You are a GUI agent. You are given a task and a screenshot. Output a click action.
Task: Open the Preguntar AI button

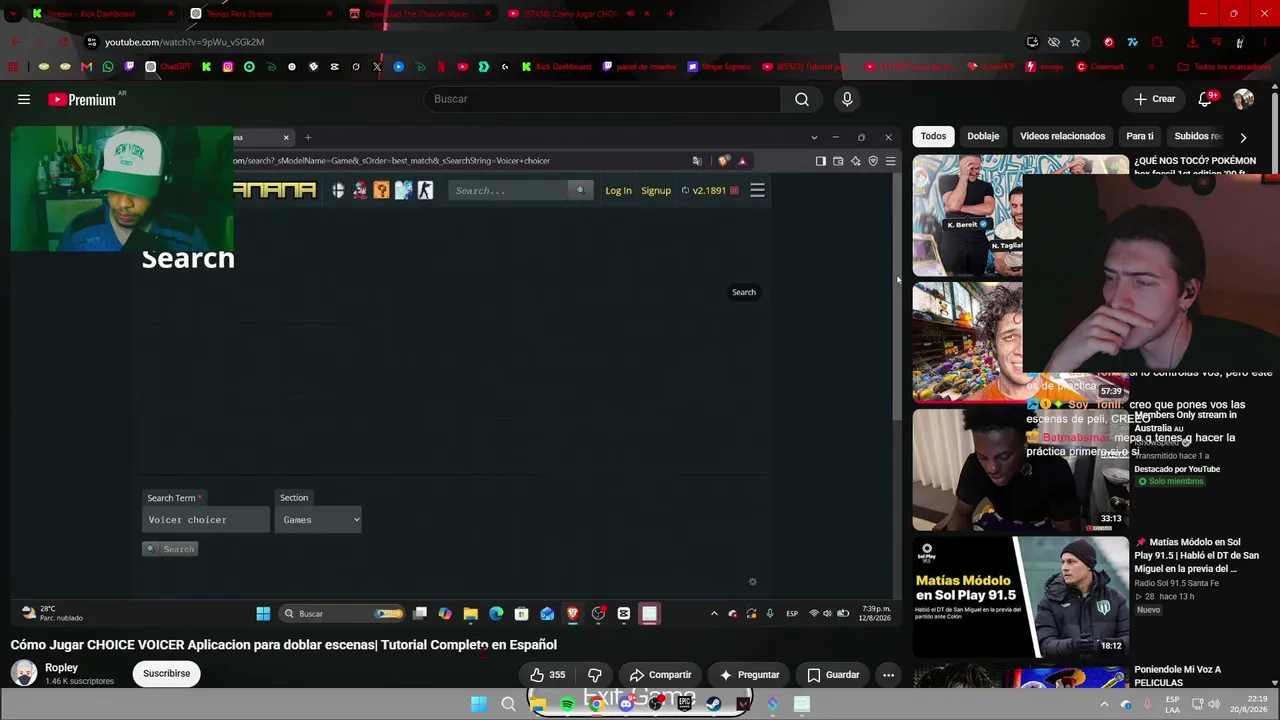[x=749, y=675]
